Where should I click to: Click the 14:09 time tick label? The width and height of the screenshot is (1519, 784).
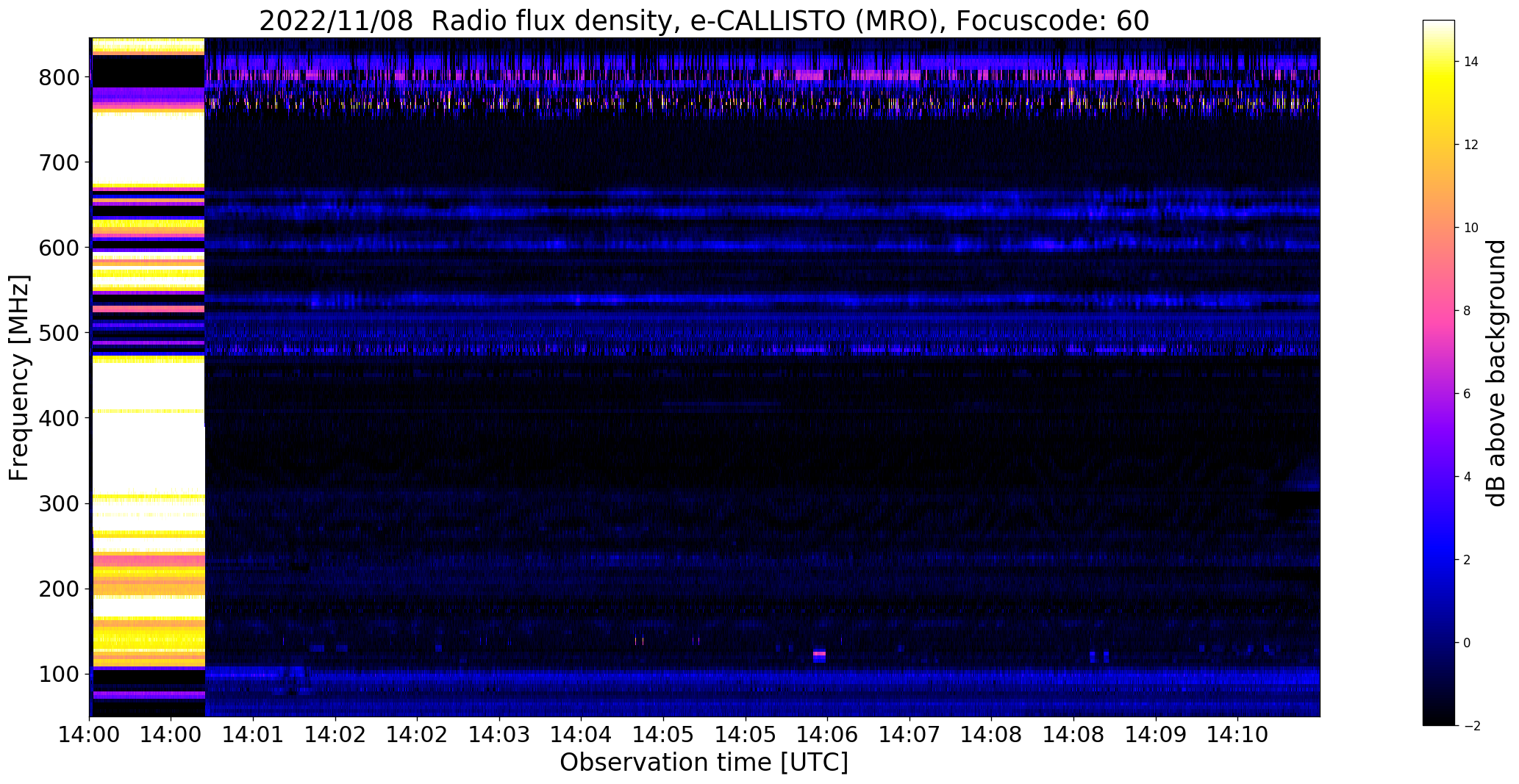coord(1155,734)
